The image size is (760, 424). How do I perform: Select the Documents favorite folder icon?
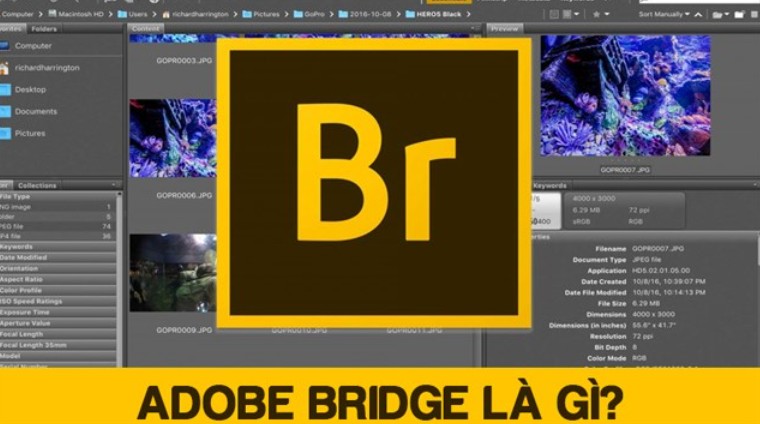(5, 111)
